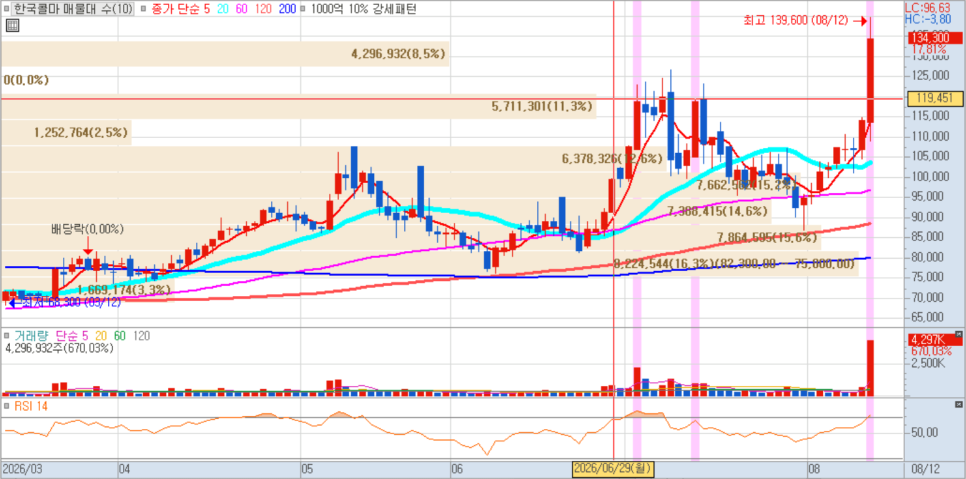Click the HC:-3.80 value
The height and width of the screenshot is (479, 966).
coord(930,18)
